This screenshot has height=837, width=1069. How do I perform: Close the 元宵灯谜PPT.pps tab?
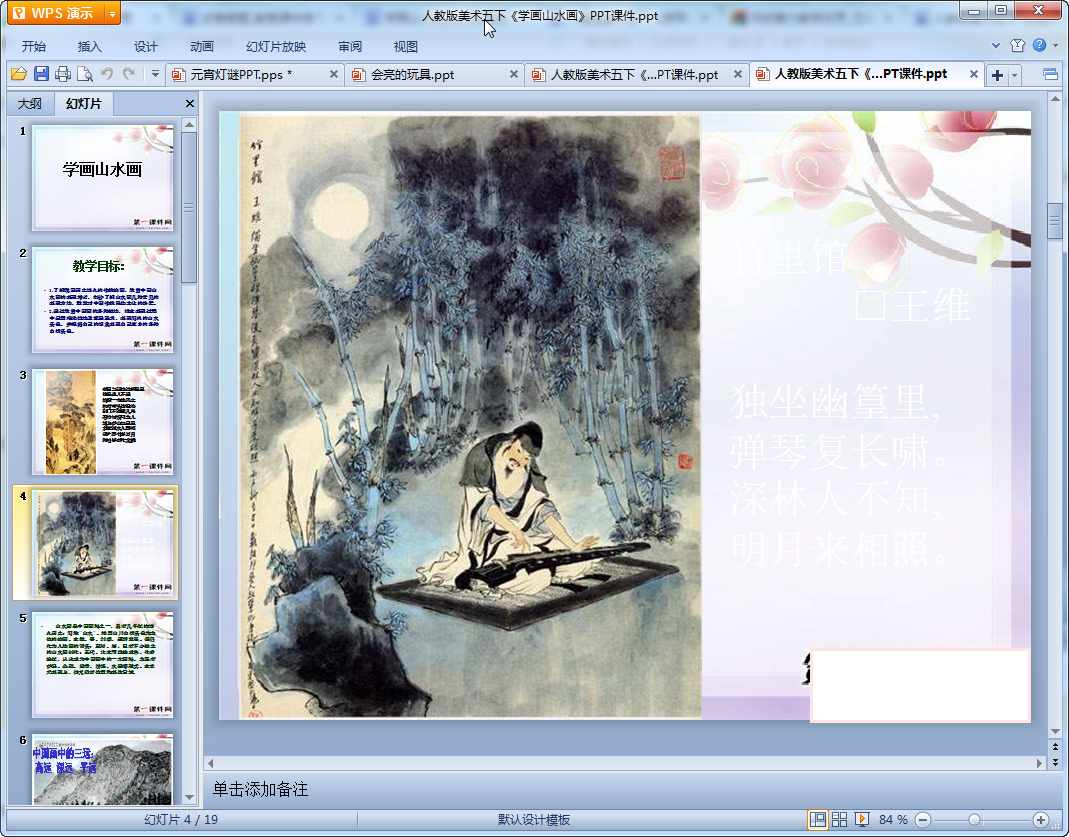tap(333, 74)
